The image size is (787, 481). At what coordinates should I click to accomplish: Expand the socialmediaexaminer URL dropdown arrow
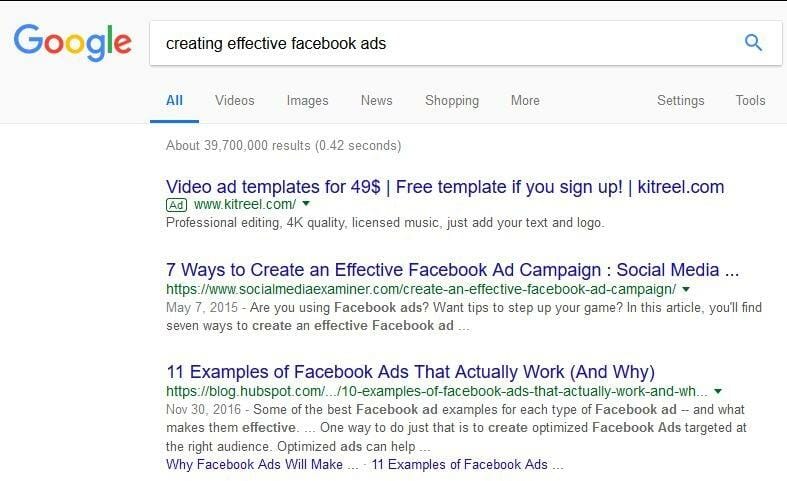pos(686,289)
